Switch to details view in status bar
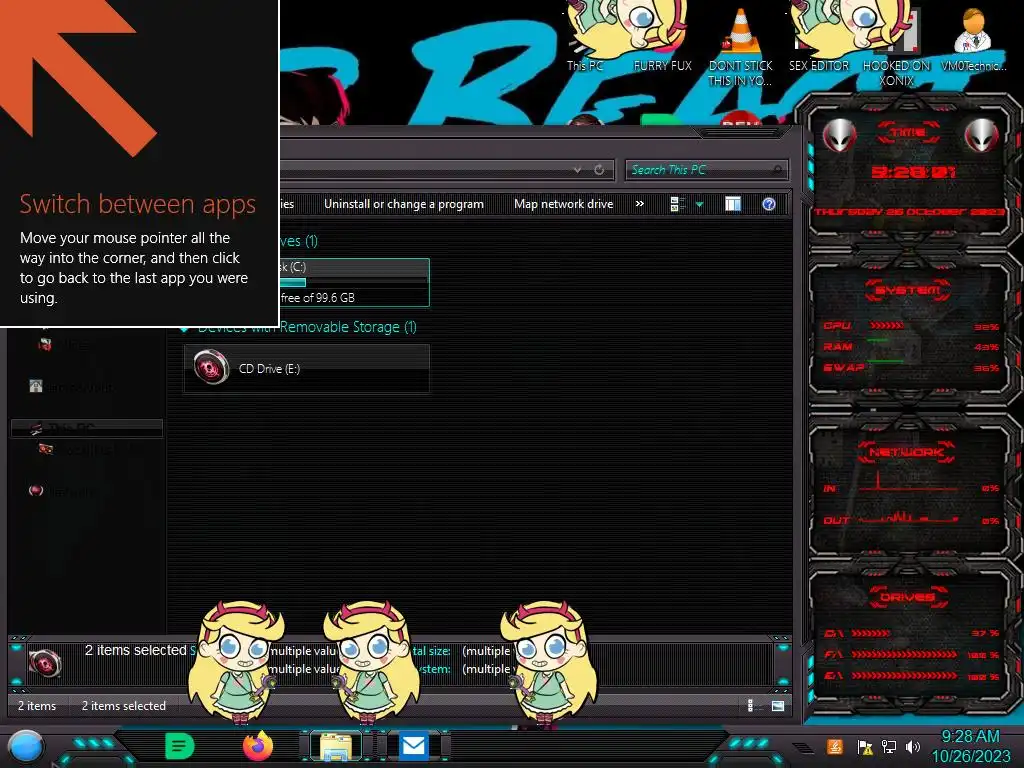The image size is (1024, 768). (751, 705)
